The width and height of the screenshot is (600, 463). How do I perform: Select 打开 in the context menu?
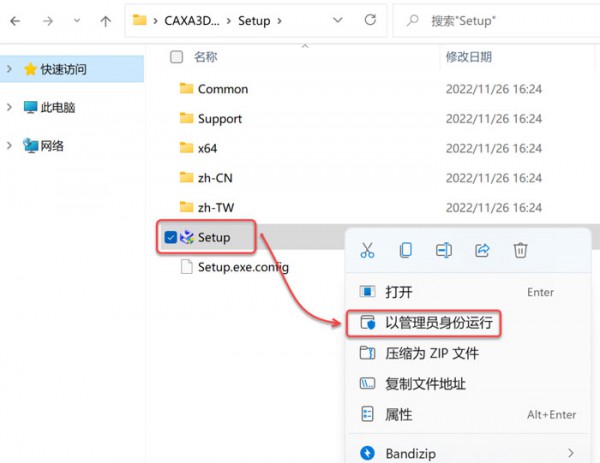click(468, 292)
